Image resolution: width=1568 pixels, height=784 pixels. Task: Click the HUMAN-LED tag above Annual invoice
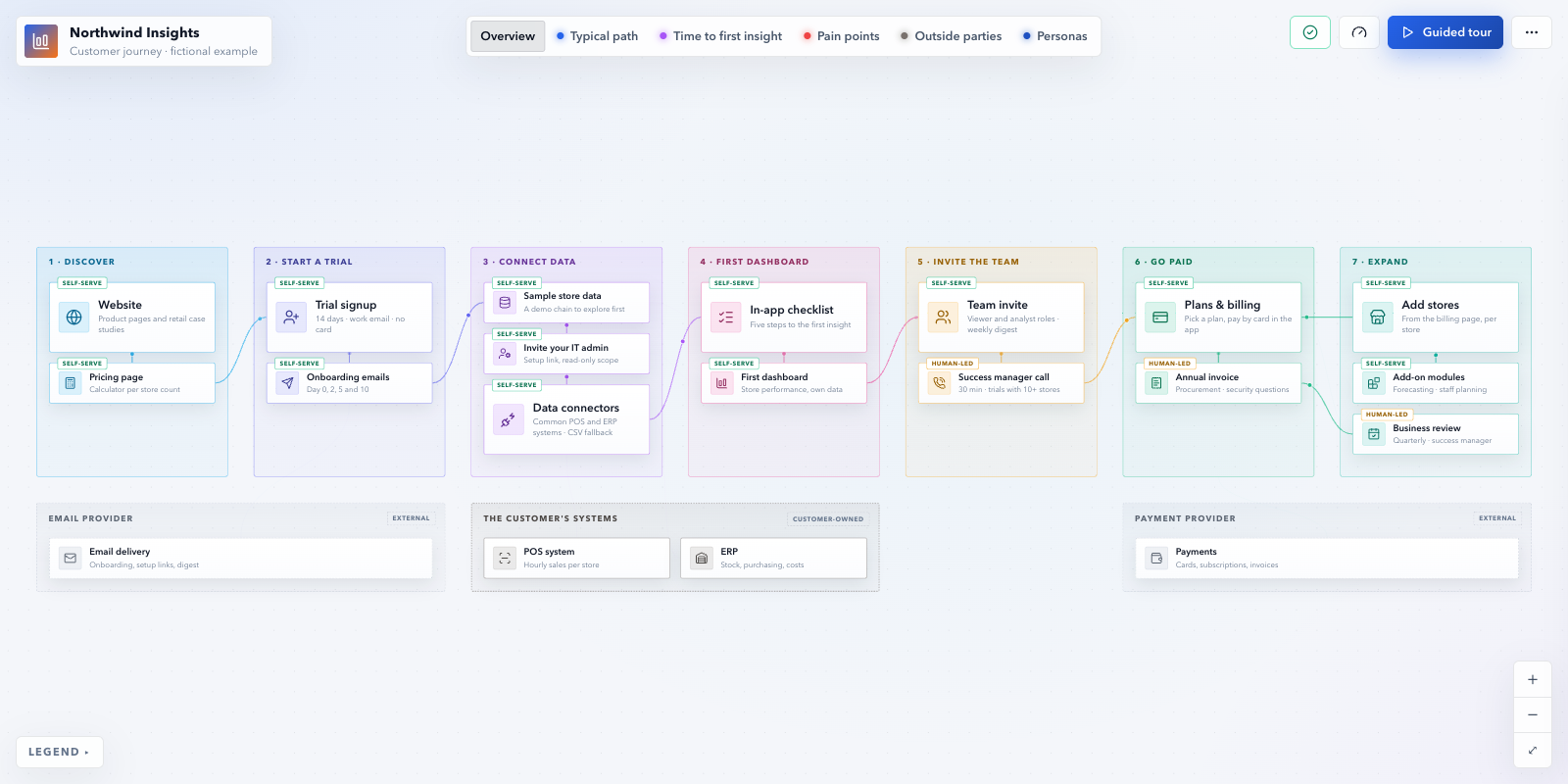[1170, 364]
